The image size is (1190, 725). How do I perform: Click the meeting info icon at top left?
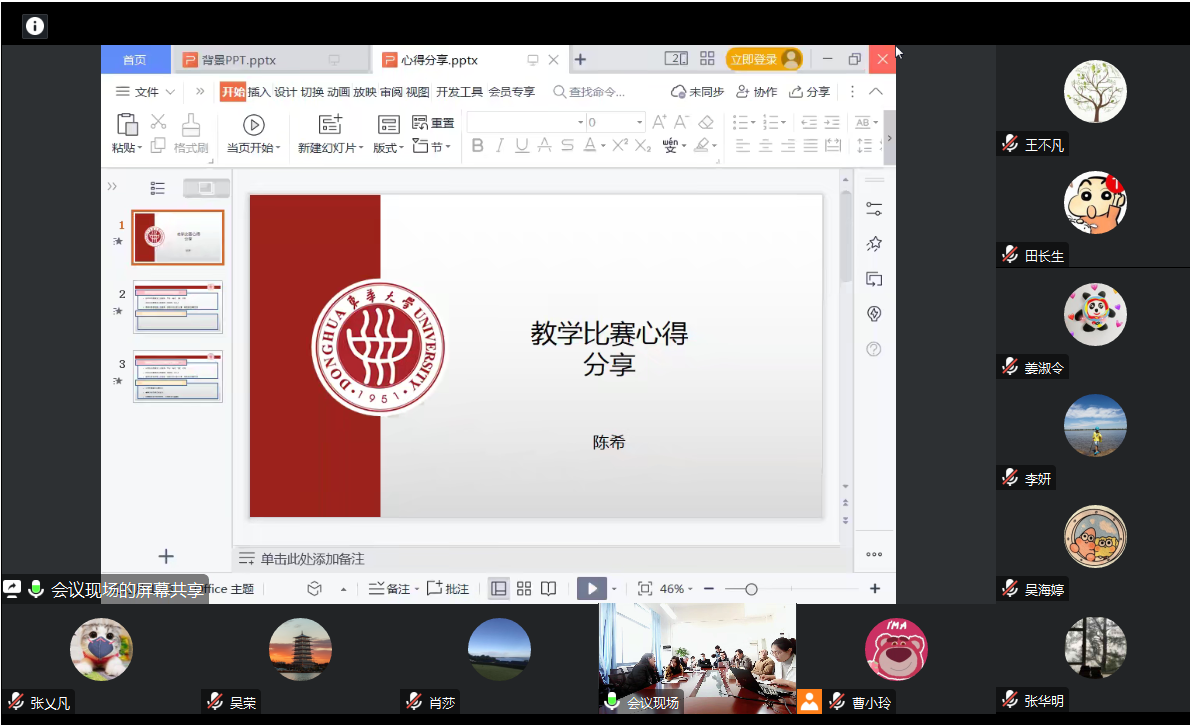(35, 26)
